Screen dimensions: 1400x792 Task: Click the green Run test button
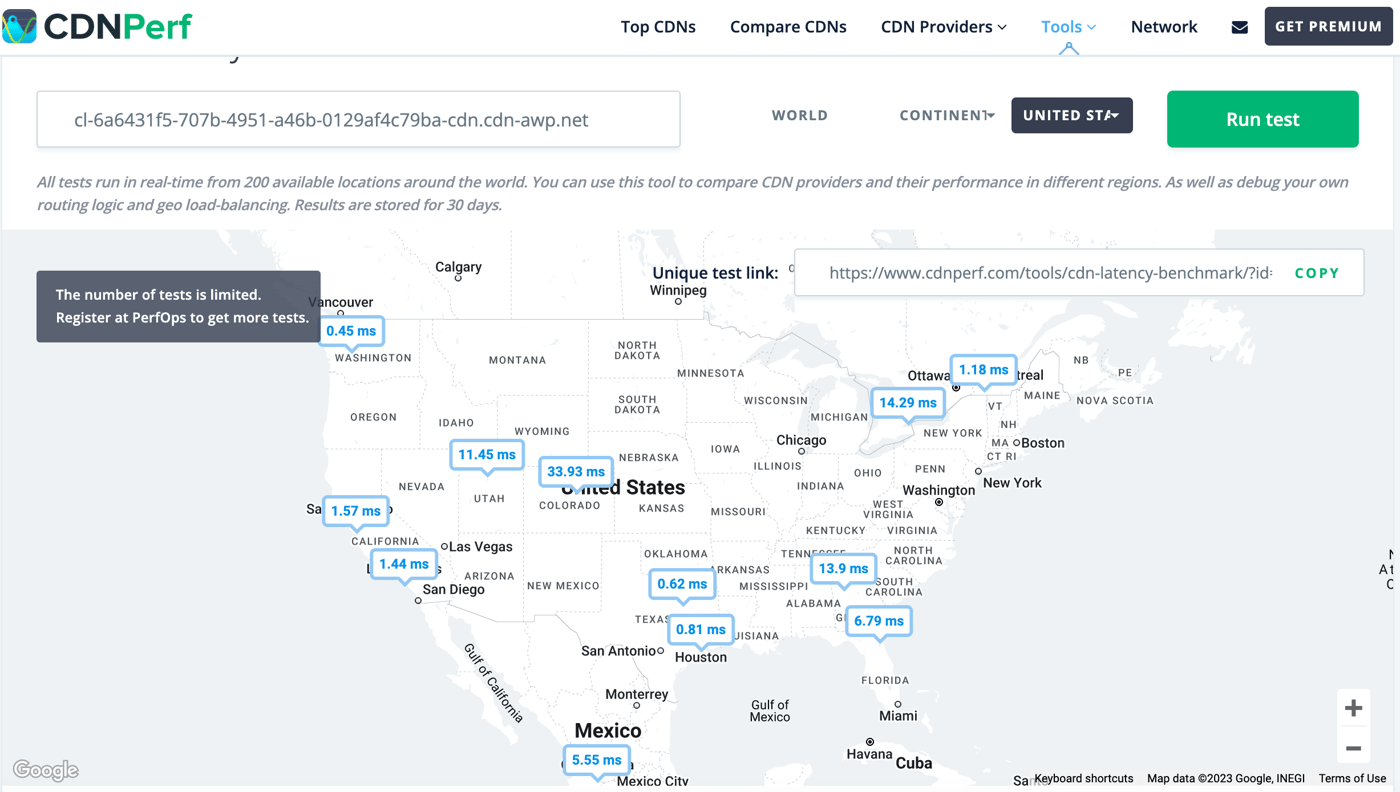point(1263,119)
